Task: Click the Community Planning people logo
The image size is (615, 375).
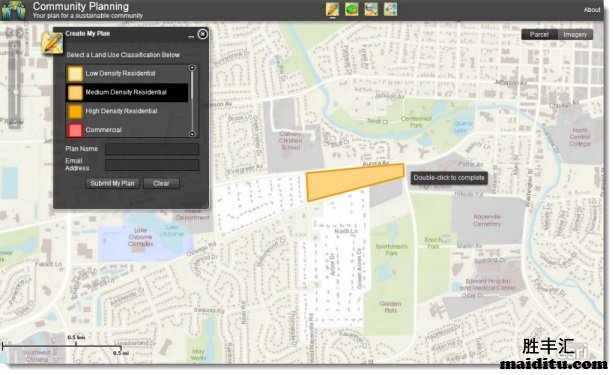Action: point(13,10)
